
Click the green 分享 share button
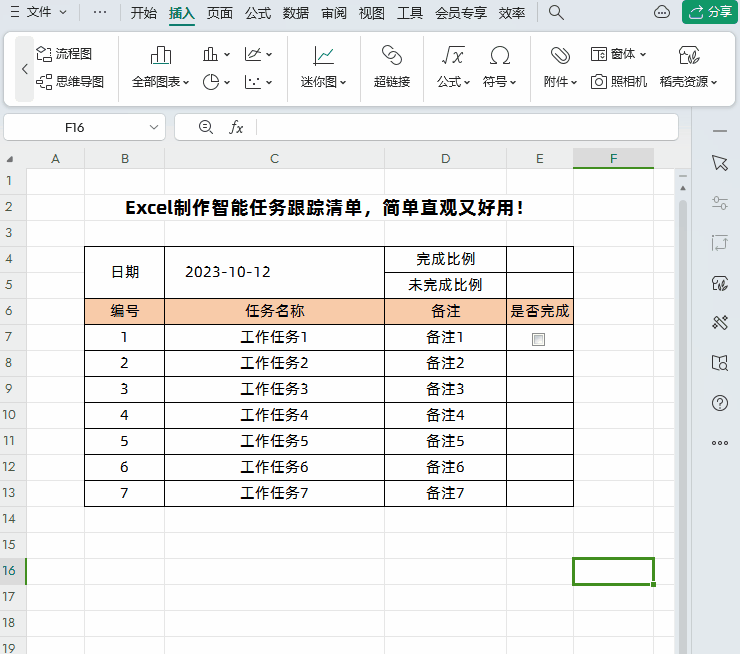710,12
